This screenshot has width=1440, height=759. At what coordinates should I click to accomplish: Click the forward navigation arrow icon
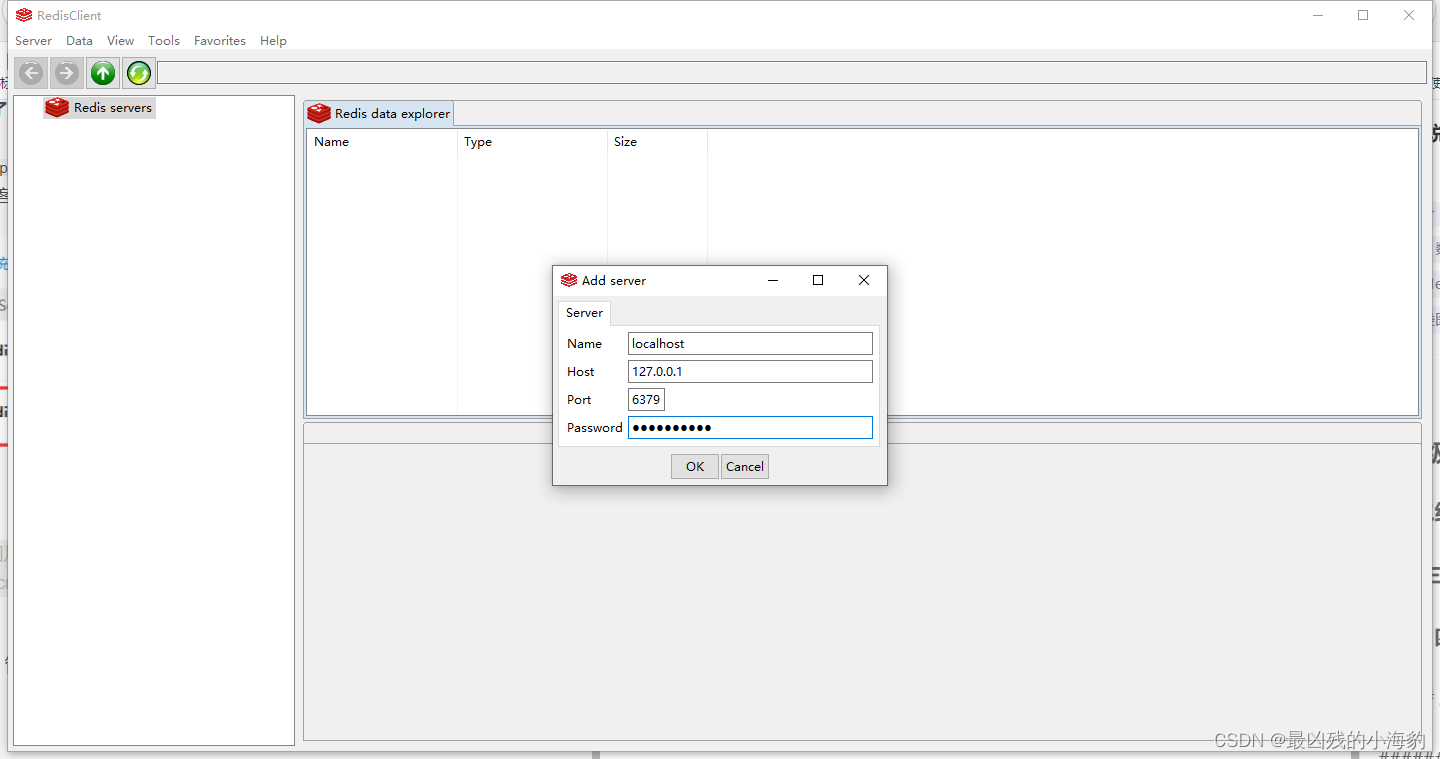pyautogui.click(x=67, y=73)
